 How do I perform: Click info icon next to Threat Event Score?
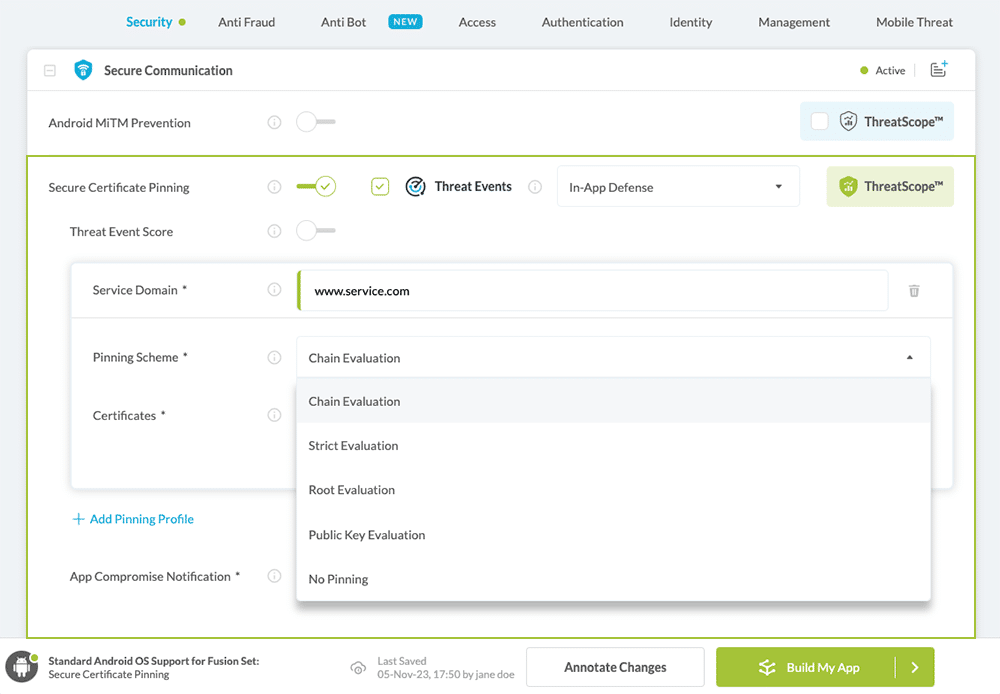274,232
